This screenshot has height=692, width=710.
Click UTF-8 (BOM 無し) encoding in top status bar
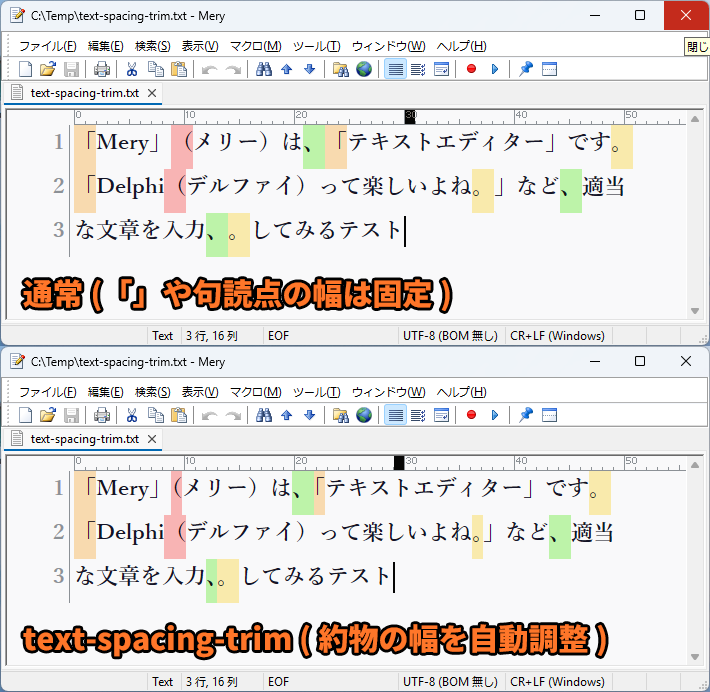click(451, 336)
